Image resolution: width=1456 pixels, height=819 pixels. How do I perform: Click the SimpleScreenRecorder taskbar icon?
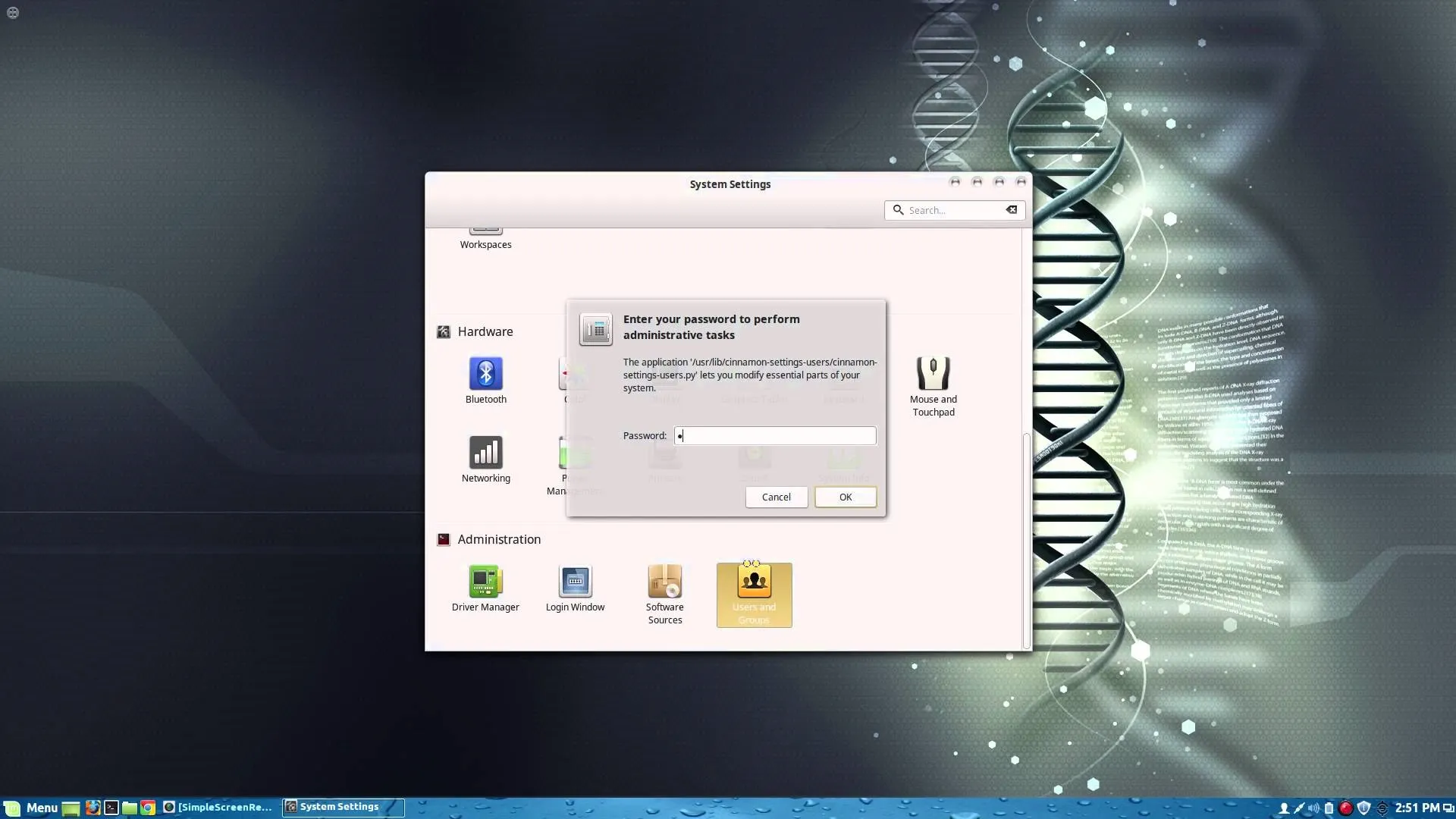(219, 806)
